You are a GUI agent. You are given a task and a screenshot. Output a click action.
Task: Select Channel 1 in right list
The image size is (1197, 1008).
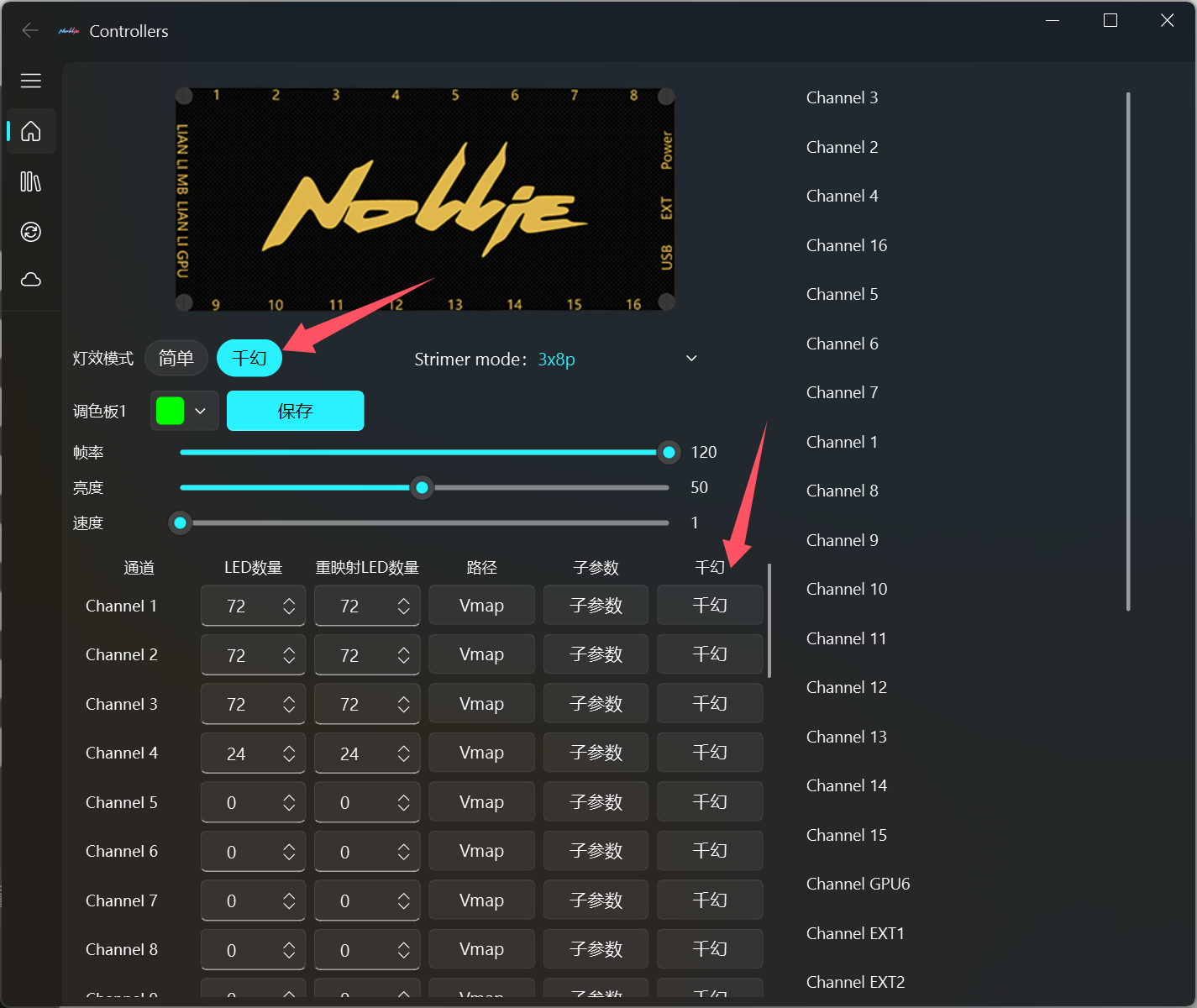click(842, 442)
